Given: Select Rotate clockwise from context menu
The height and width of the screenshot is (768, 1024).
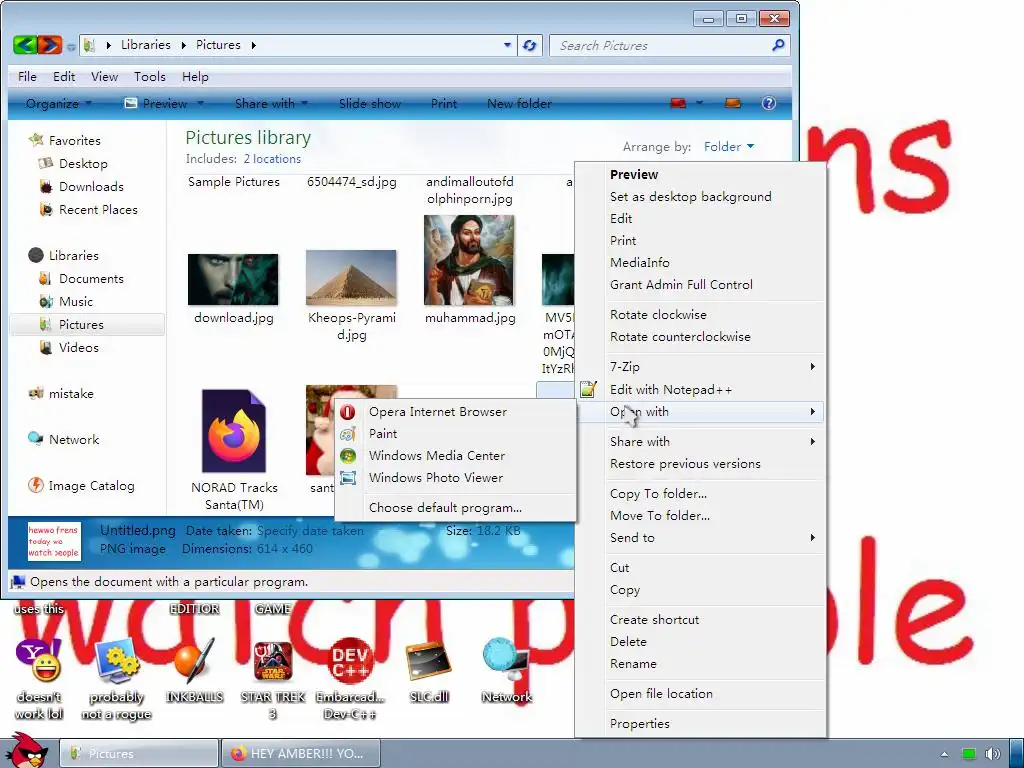Looking at the screenshot, I should (658, 315).
